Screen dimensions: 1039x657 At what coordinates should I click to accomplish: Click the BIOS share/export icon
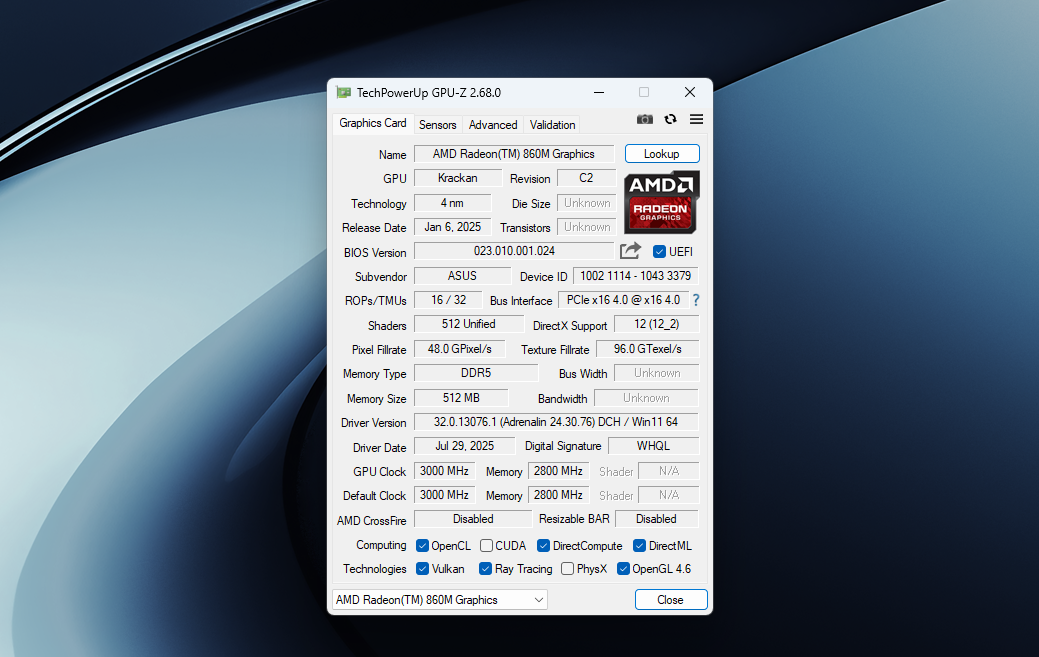click(x=630, y=251)
